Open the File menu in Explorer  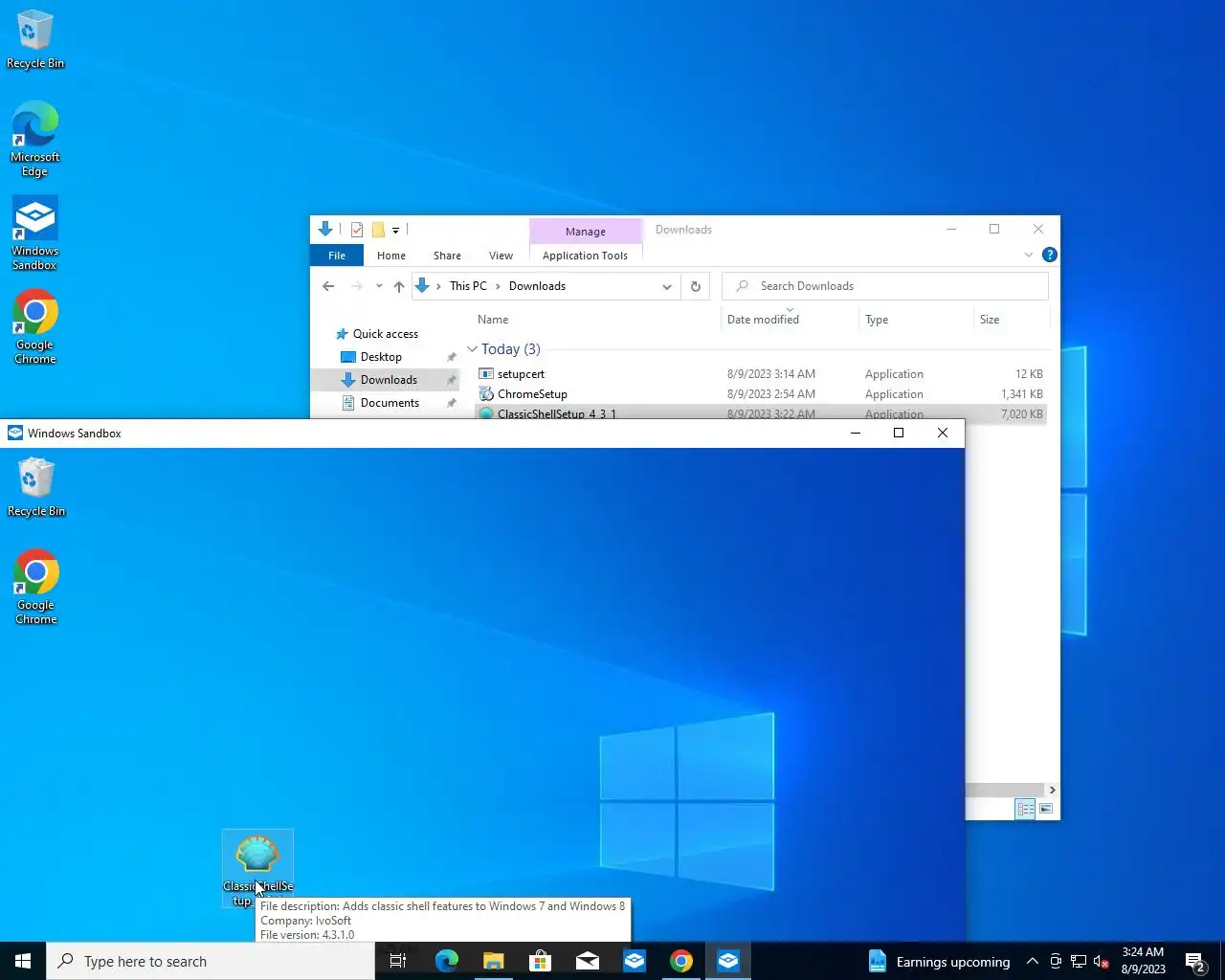tap(337, 256)
